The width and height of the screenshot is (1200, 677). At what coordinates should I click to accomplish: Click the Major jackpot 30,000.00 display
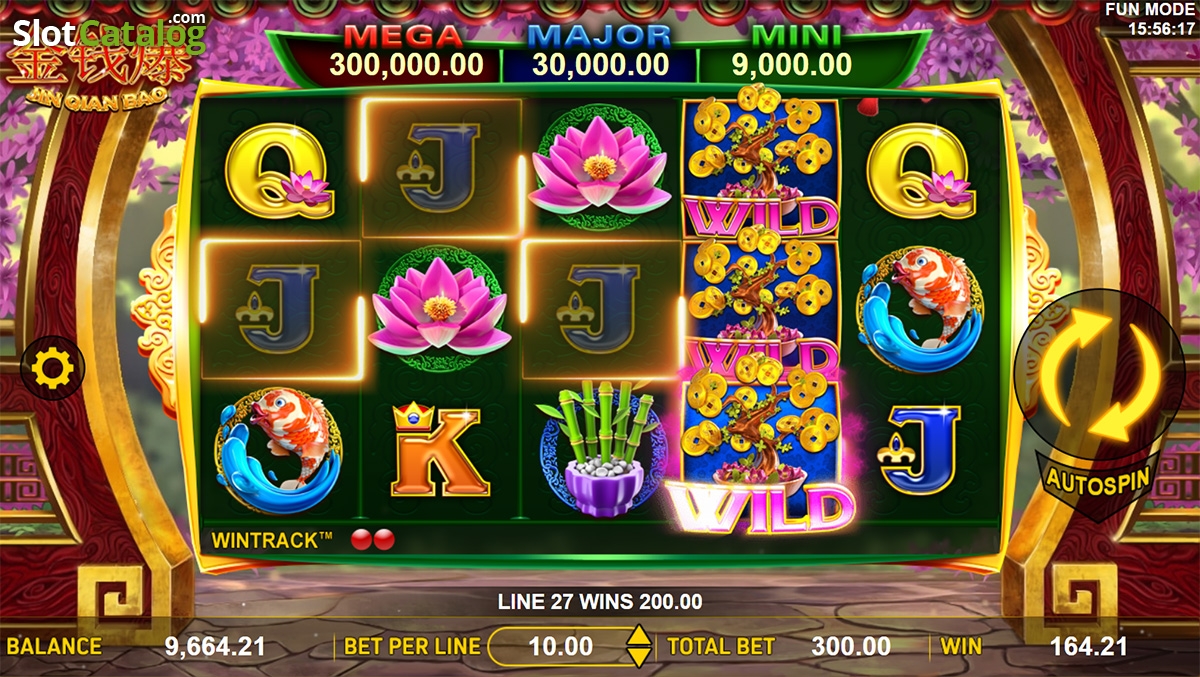point(599,53)
